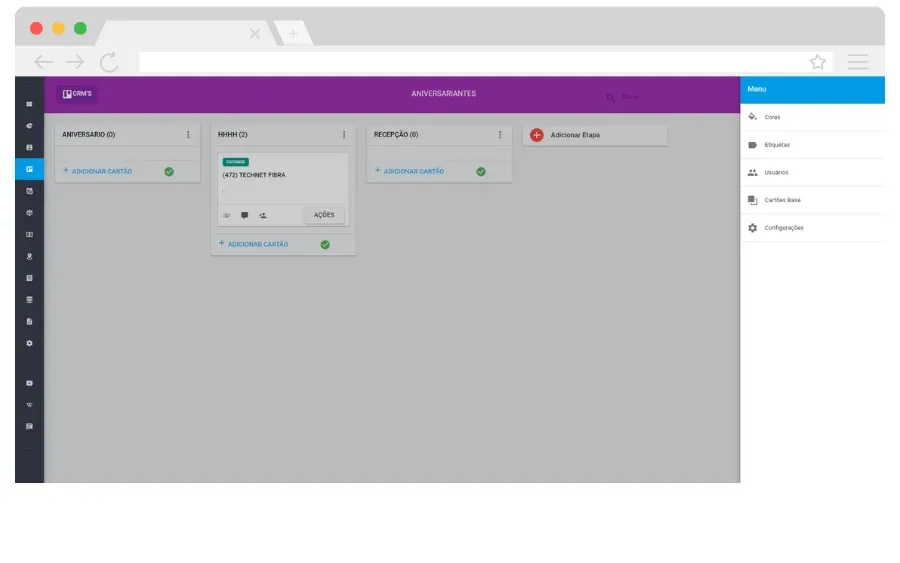Click green check in ANIVERSARIO column

click(169, 172)
